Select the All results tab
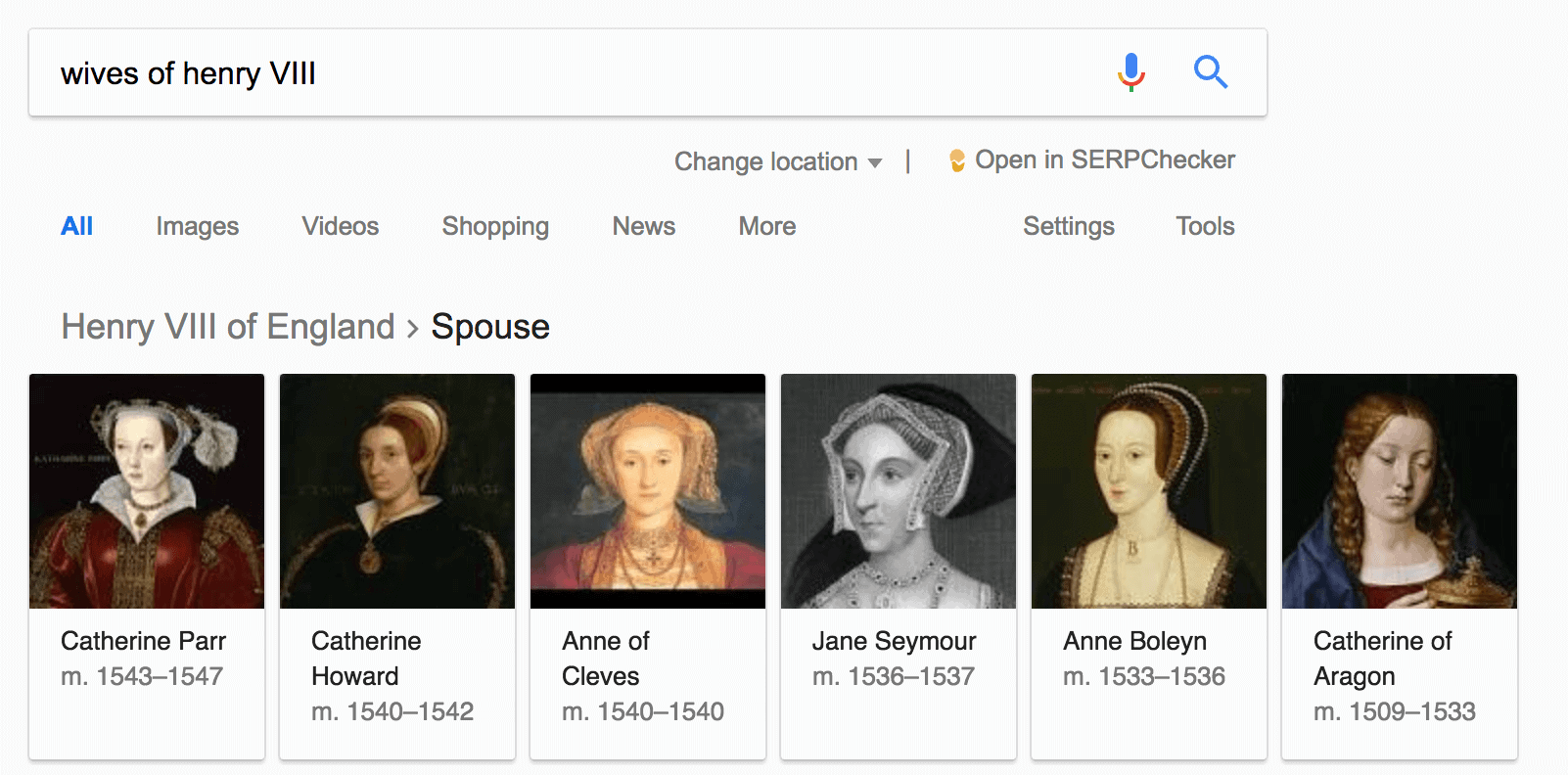Screen dimensions: 1568x775 (x=76, y=226)
